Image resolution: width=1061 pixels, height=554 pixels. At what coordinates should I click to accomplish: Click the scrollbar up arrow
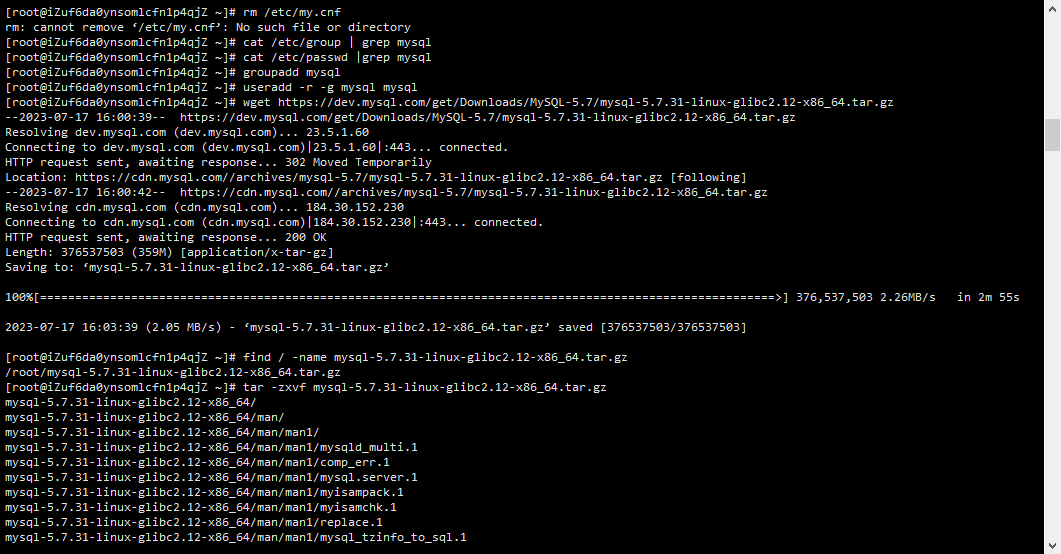tap(1052, 7)
